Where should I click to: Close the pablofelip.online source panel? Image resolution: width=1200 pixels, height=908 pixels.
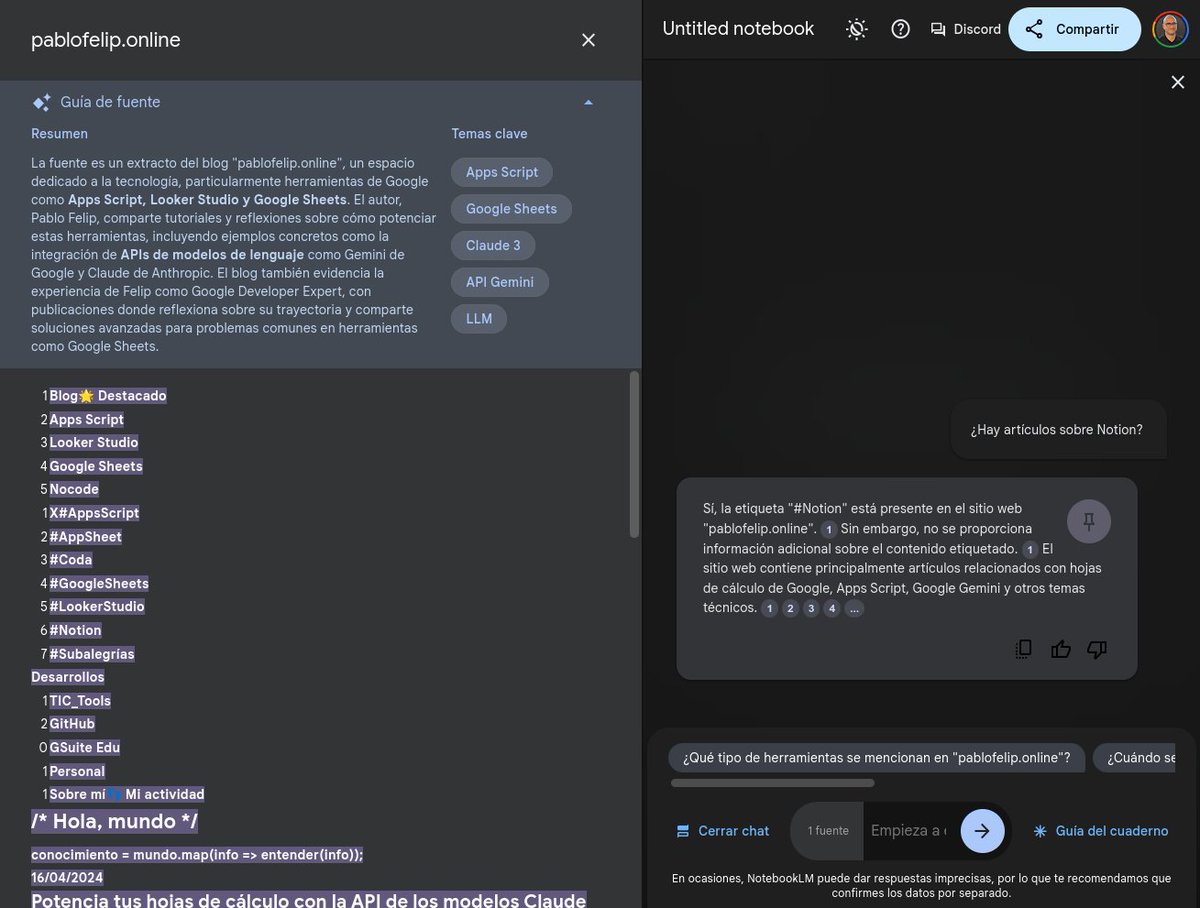pos(588,40)
